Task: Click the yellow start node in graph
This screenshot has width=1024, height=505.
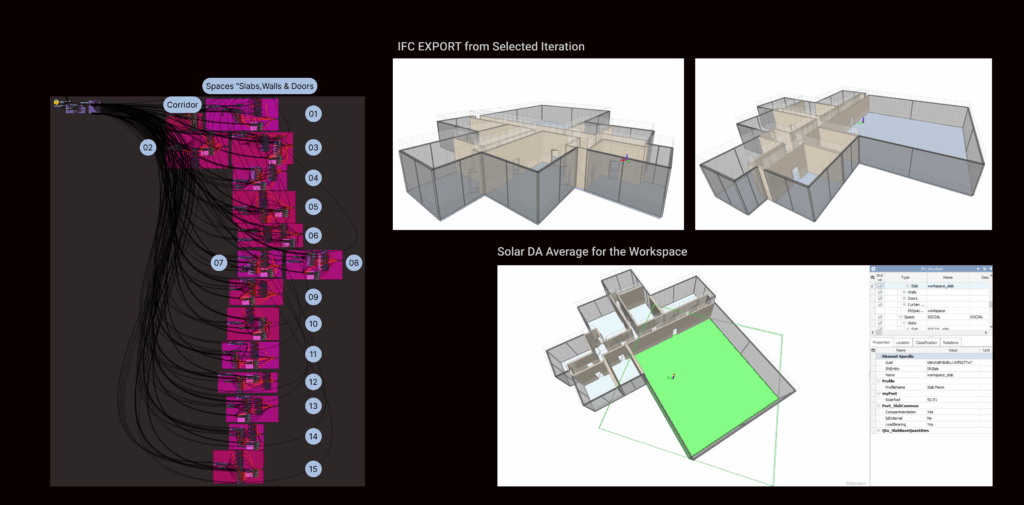Action: point(58,102)
